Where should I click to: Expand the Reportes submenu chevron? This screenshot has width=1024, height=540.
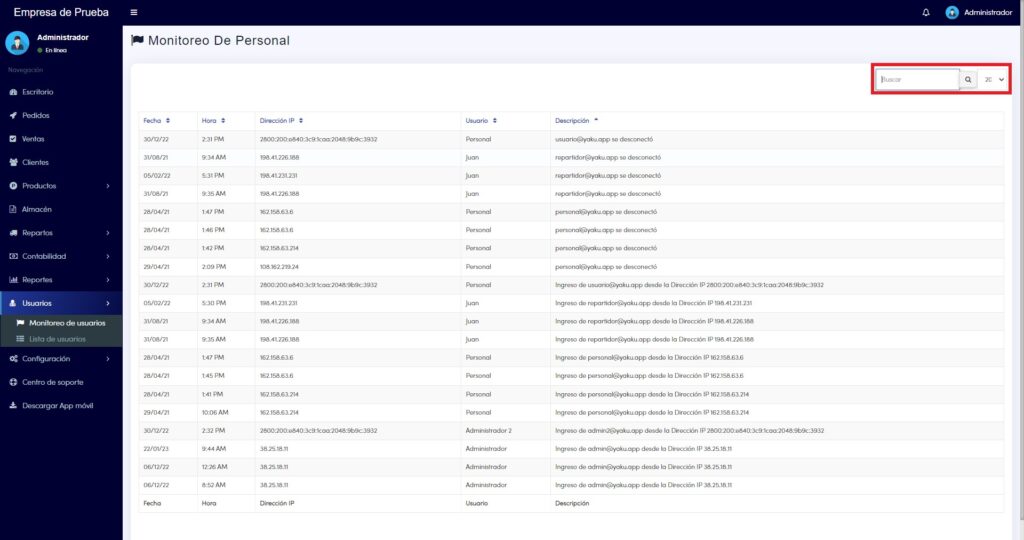click(108, 280)
